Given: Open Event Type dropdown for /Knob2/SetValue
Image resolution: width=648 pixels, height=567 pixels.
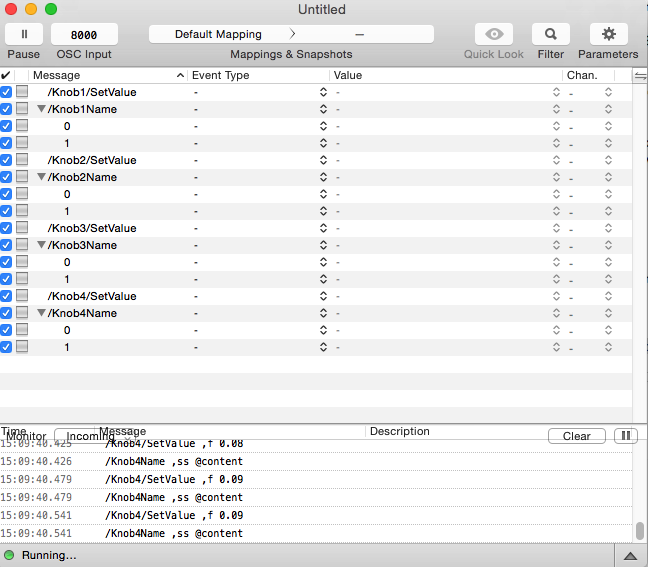Looking at the screenshot, I should coord(323,160).
